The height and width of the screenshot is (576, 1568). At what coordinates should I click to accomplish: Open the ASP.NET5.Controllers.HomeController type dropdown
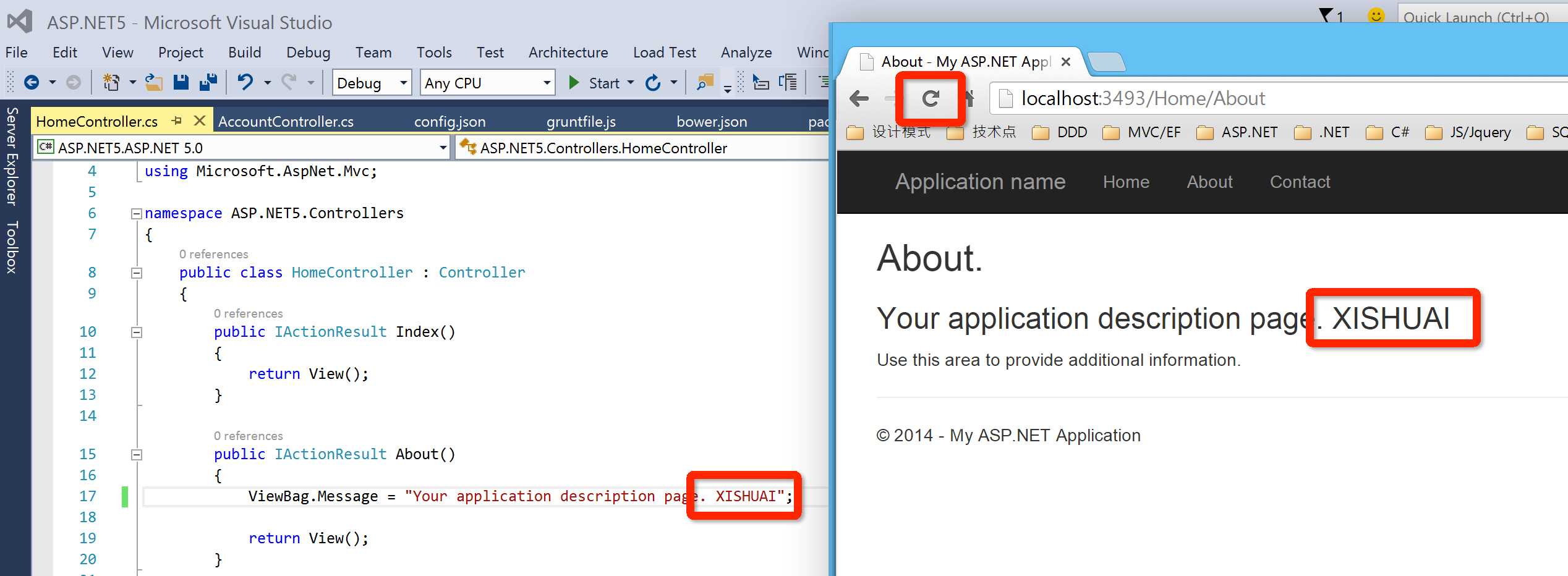[642, 148]
